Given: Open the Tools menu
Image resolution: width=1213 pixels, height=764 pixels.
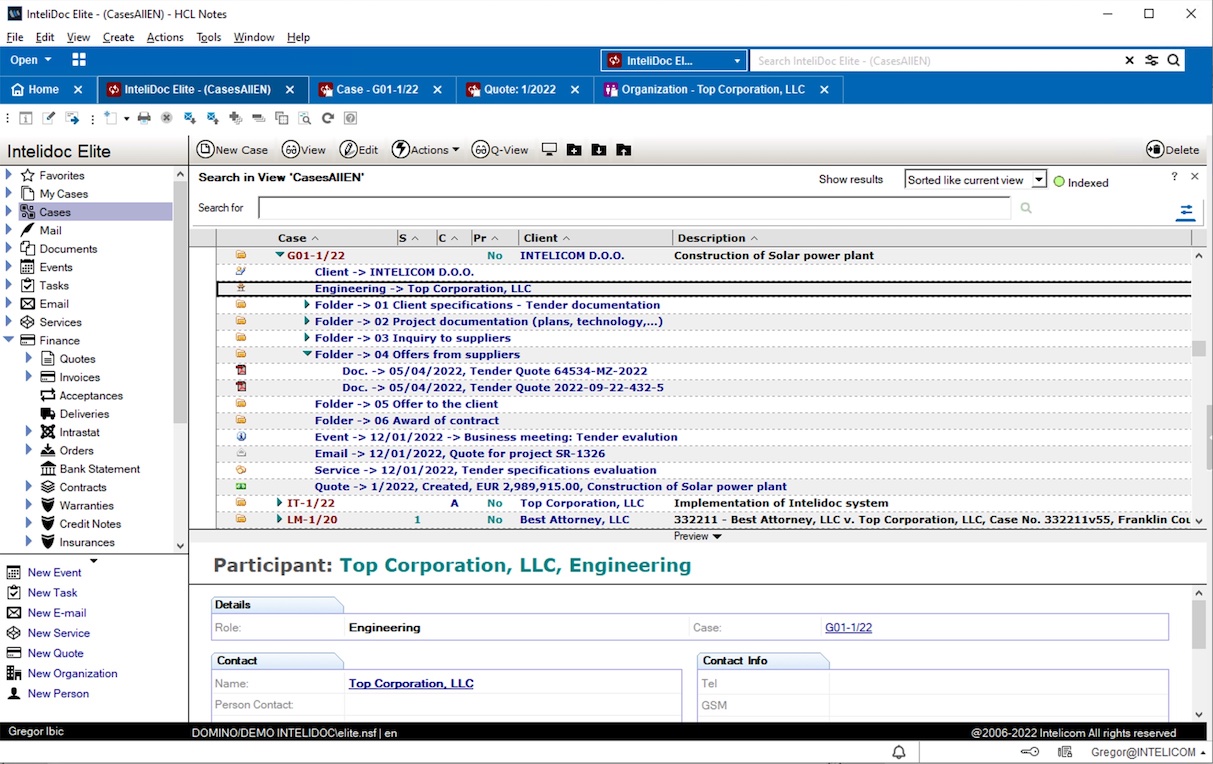Looking at the screenshot, I should [x=209, y=37].
